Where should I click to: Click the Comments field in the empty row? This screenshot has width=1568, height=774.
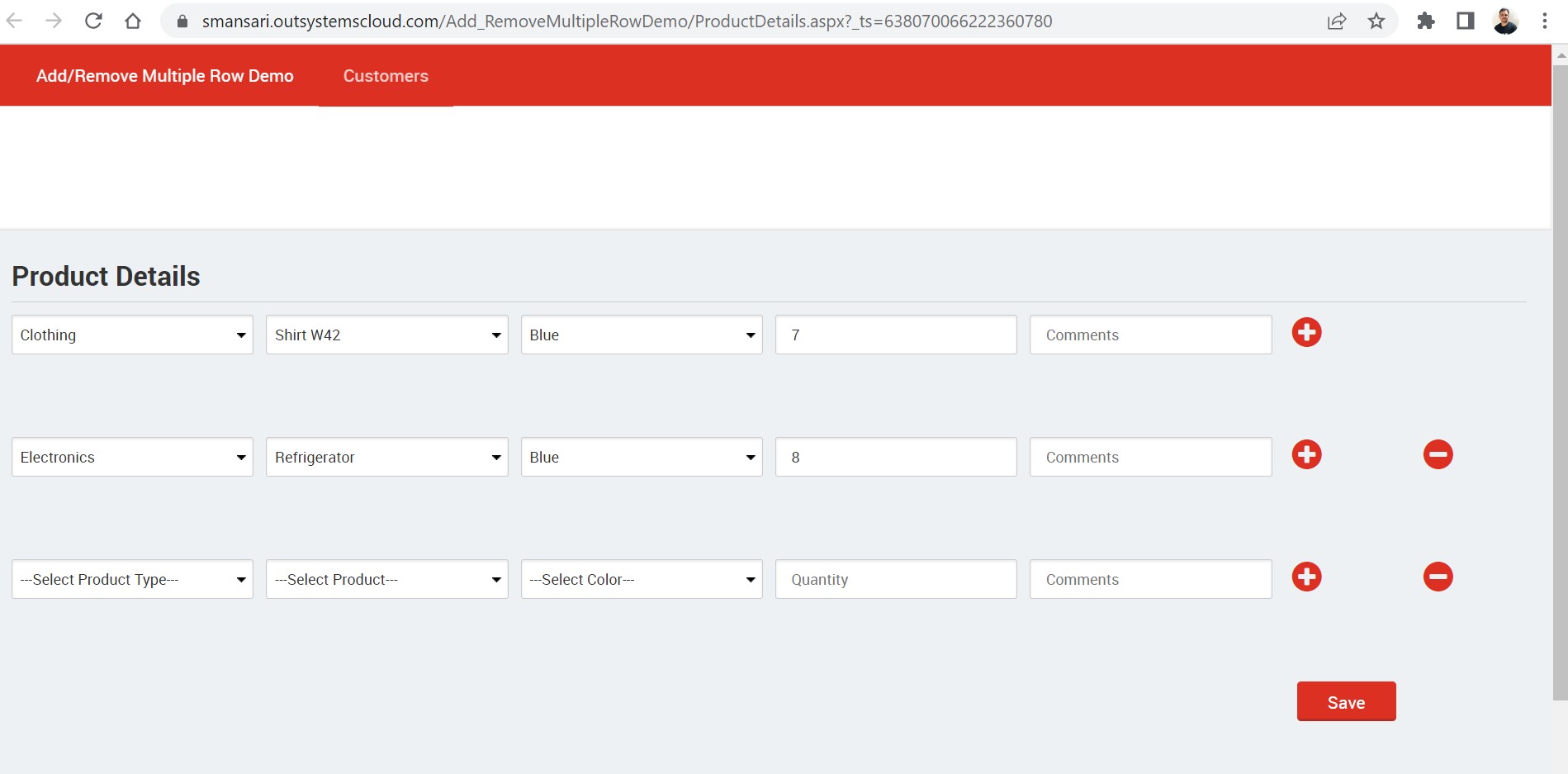pos(1150,579)
